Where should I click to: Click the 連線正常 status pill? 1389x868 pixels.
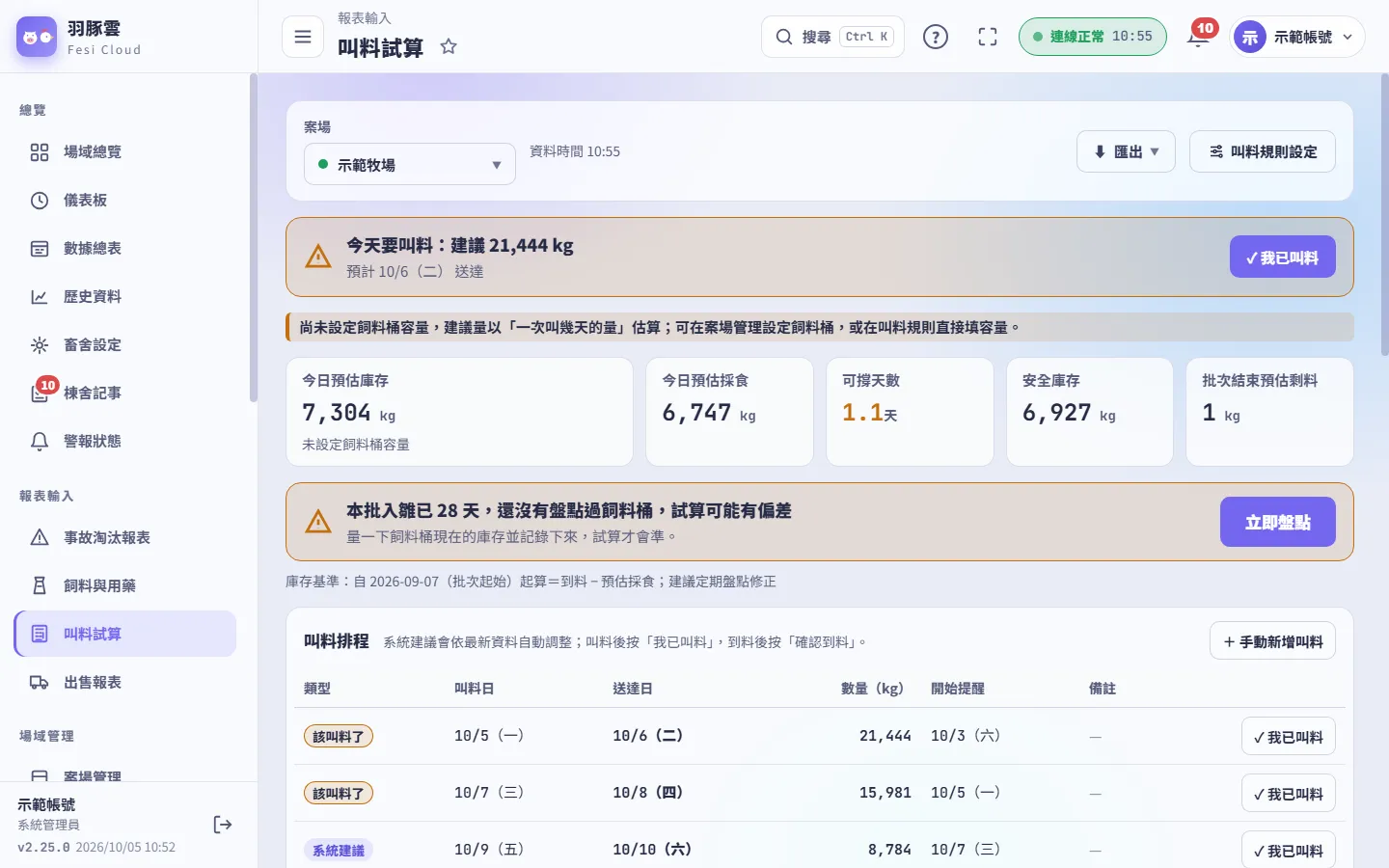[1092, 37]
